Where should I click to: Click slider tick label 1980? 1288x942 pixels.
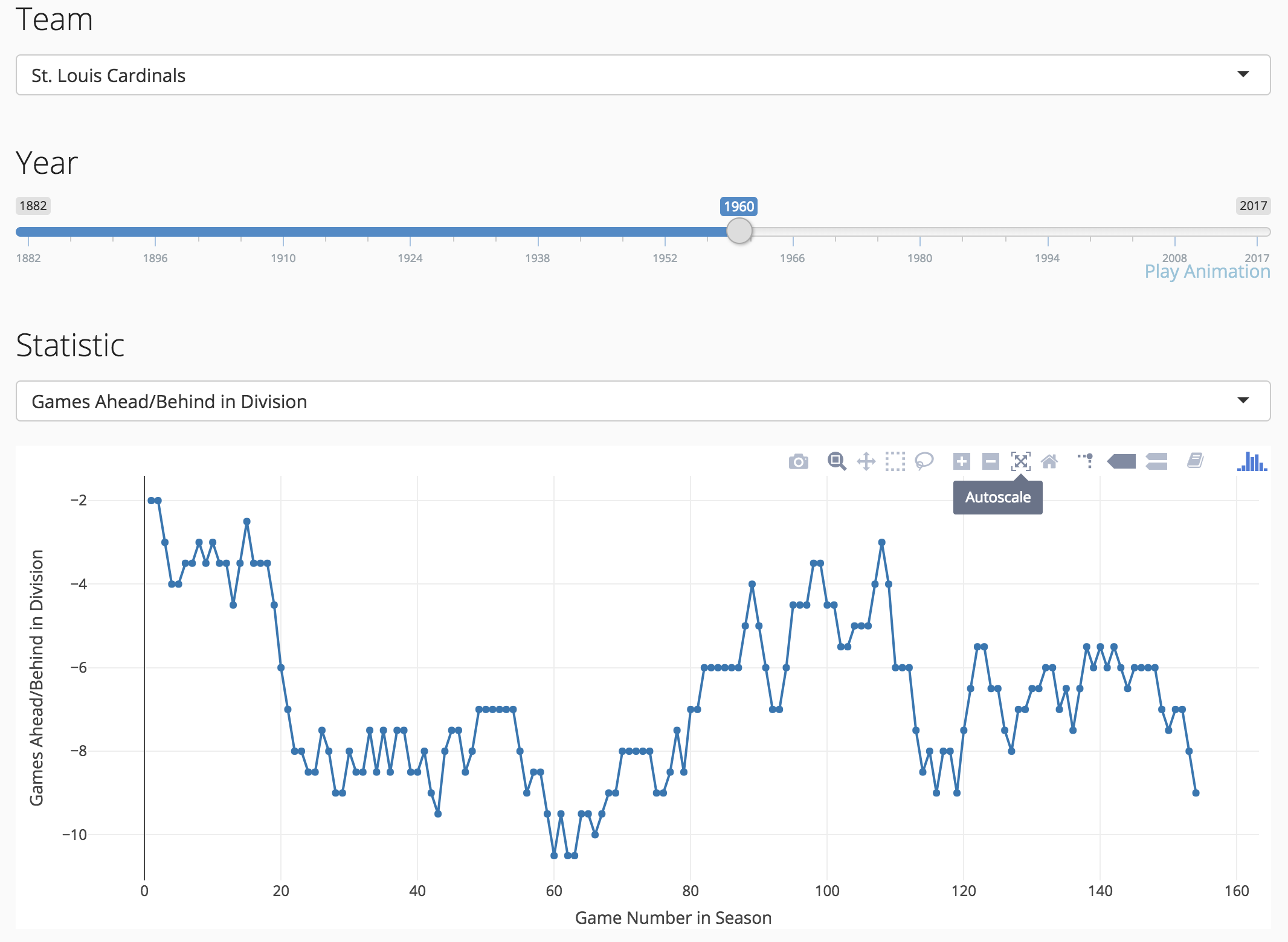(x=919, y=258)
